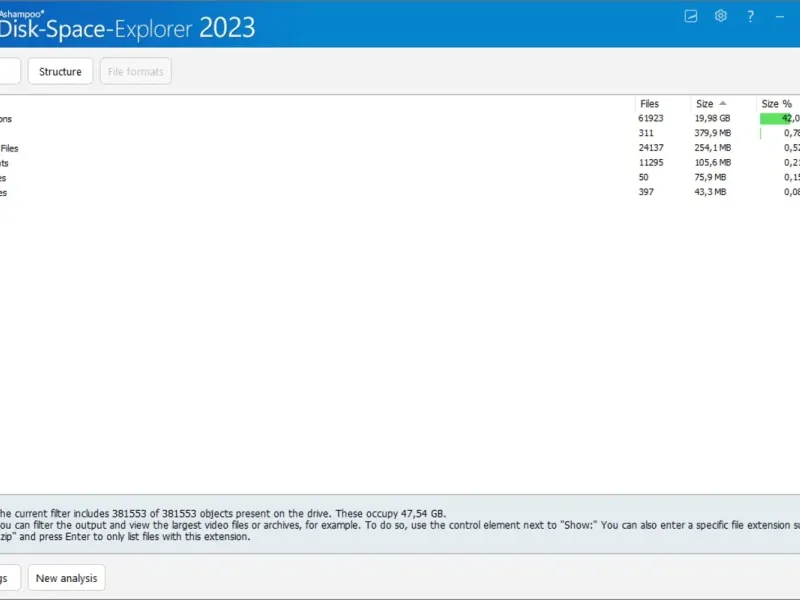The height and width of the screenshot is (600, 800).
Task: Click the Disk-Space-Explorer 2023 title
Action: [127, 28]
